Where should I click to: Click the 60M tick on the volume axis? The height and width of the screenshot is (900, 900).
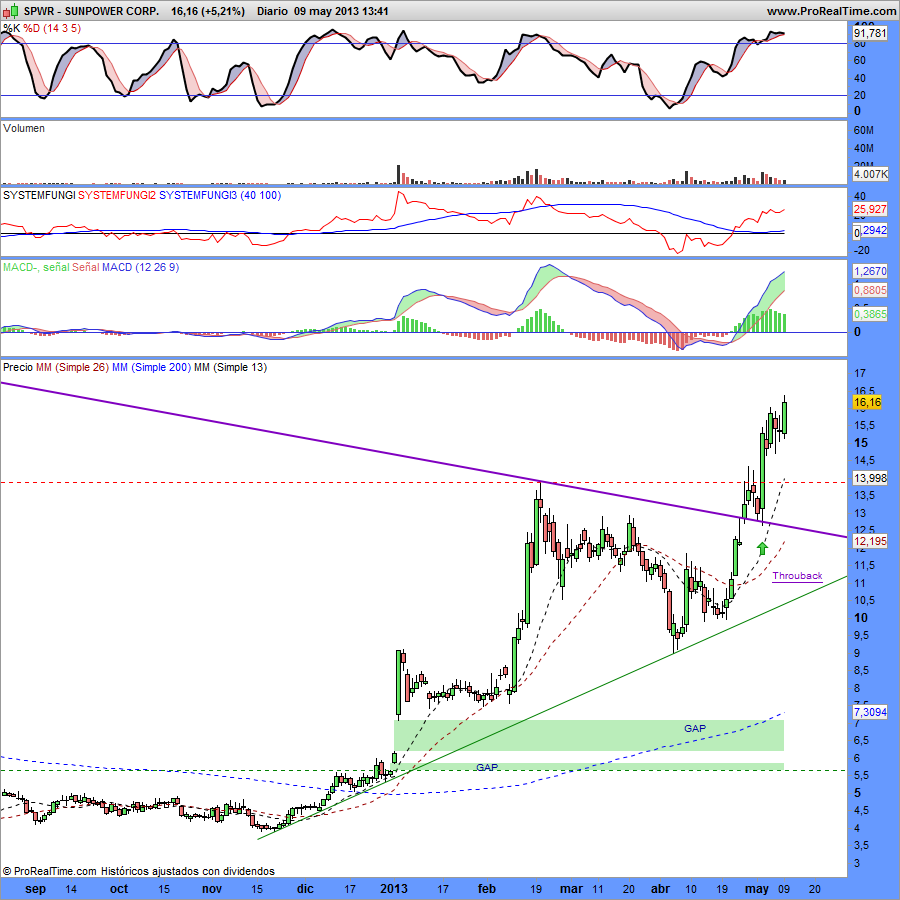[x=863, y=130]
